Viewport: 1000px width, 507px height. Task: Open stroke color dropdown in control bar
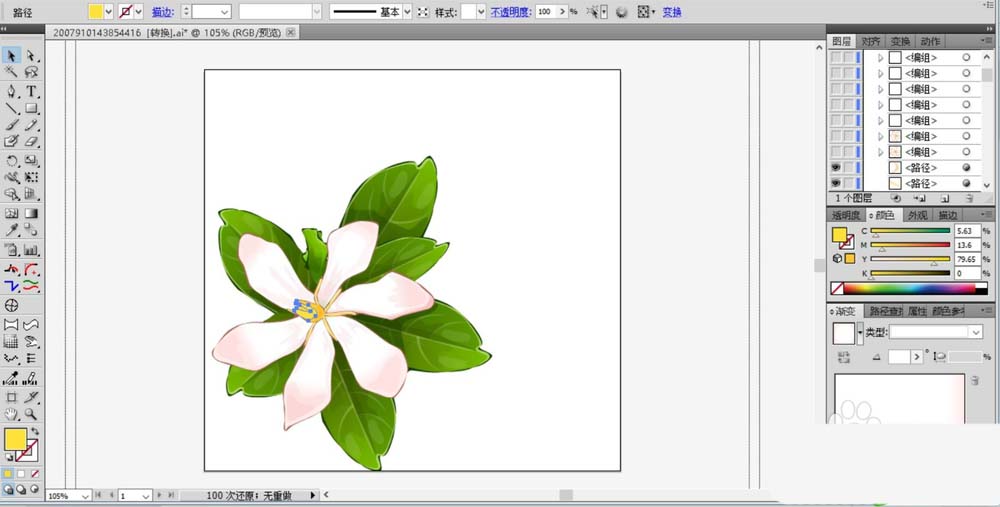[138, 11]
